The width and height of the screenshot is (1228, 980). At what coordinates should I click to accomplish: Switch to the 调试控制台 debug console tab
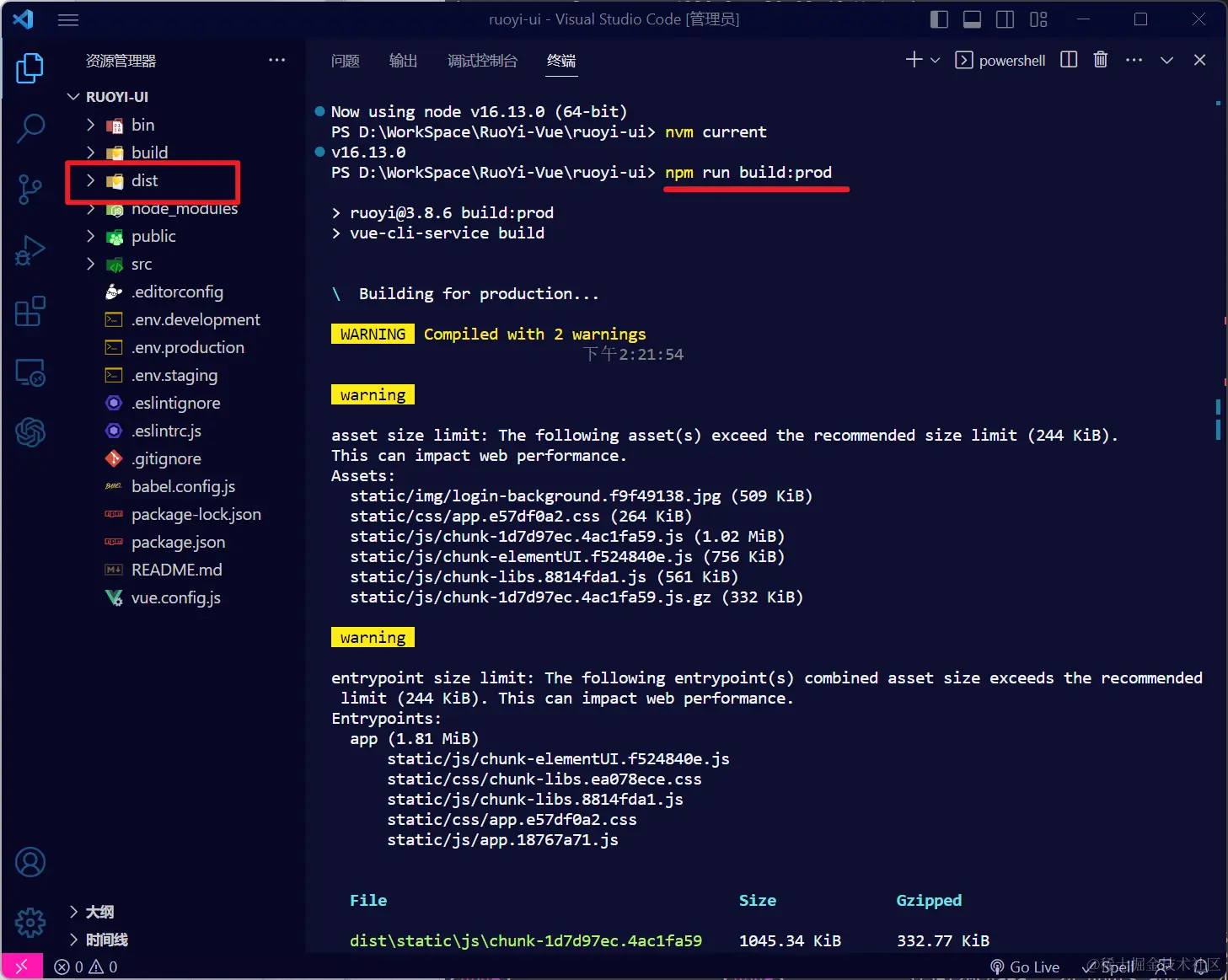[482, 61]
